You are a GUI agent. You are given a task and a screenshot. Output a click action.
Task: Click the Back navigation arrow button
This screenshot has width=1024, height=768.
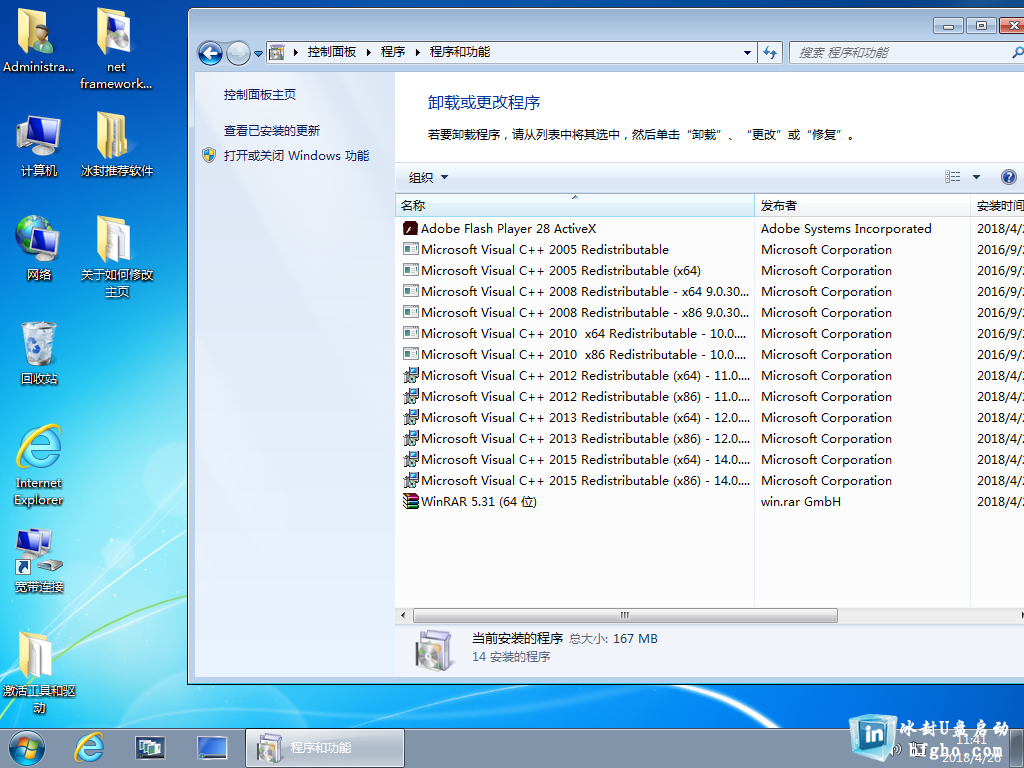(210, 53)
